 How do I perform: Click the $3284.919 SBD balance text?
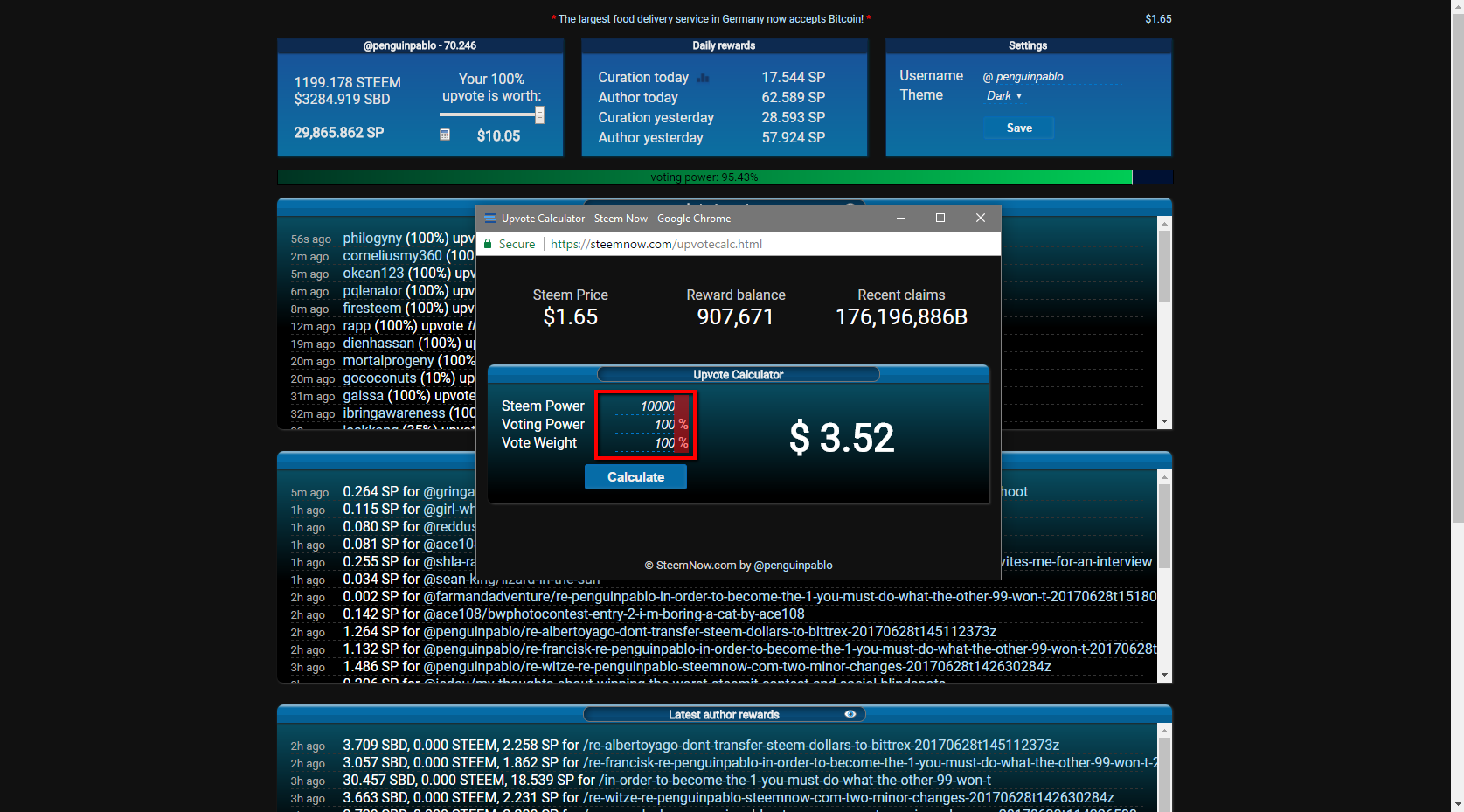tap(342, 100)
